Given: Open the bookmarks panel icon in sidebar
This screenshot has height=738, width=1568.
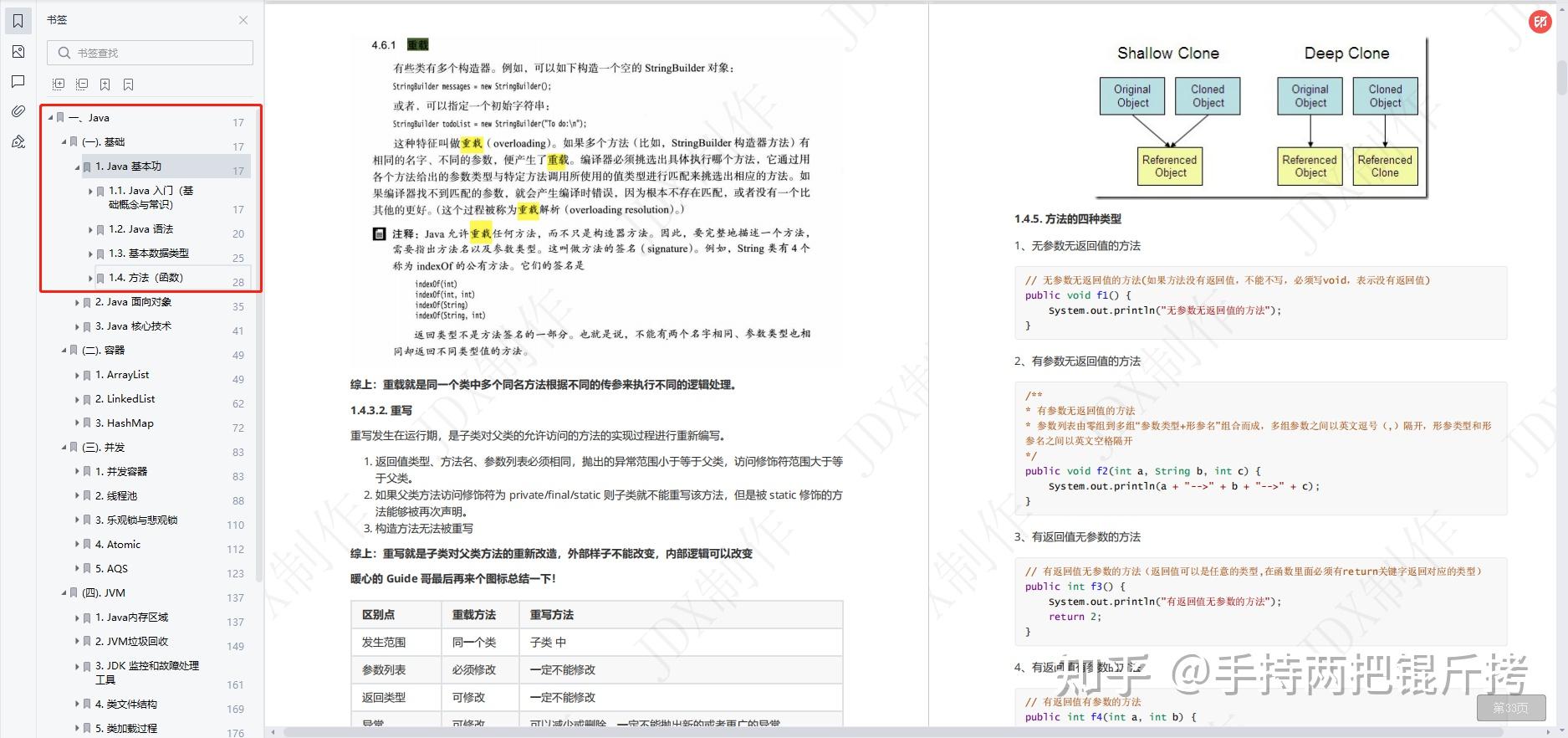Looking at the screenshot, I should 18,20.
